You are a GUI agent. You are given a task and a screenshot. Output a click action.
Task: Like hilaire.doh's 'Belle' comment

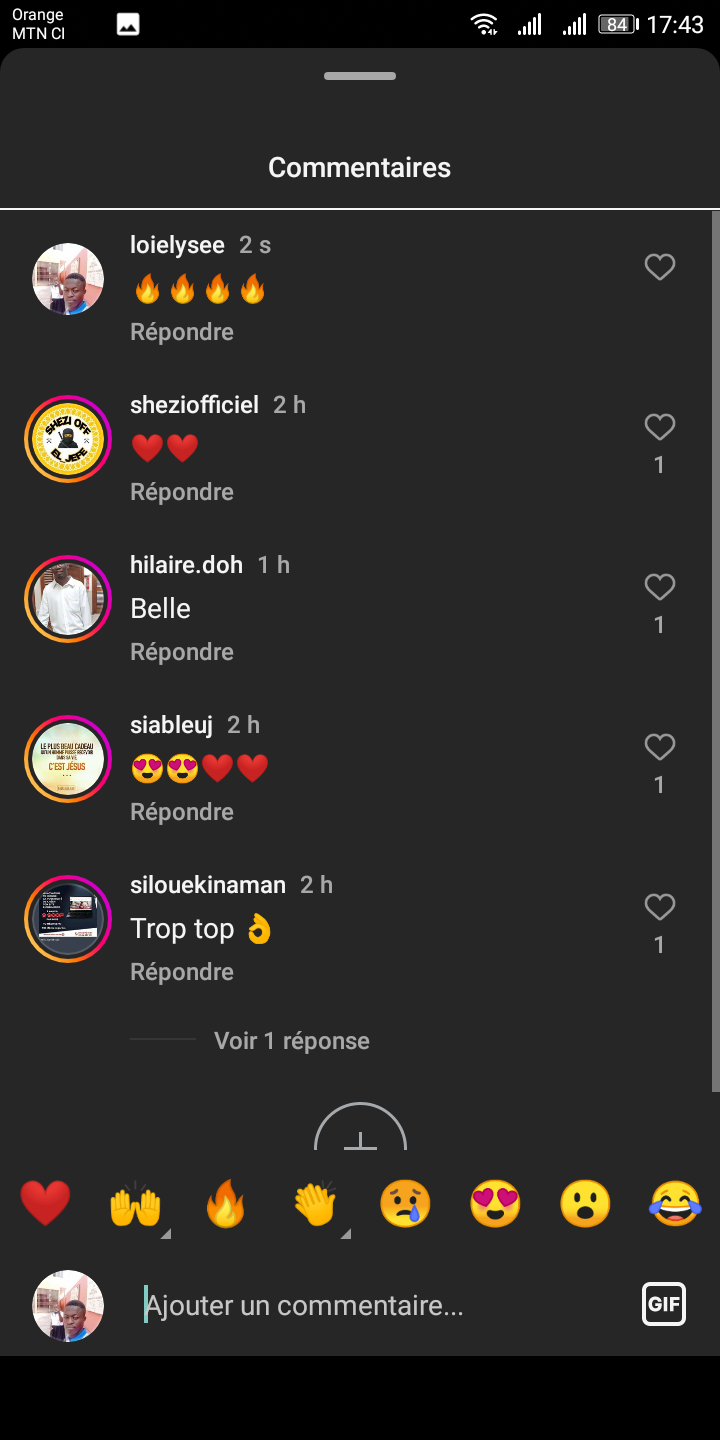pos(659,587)
